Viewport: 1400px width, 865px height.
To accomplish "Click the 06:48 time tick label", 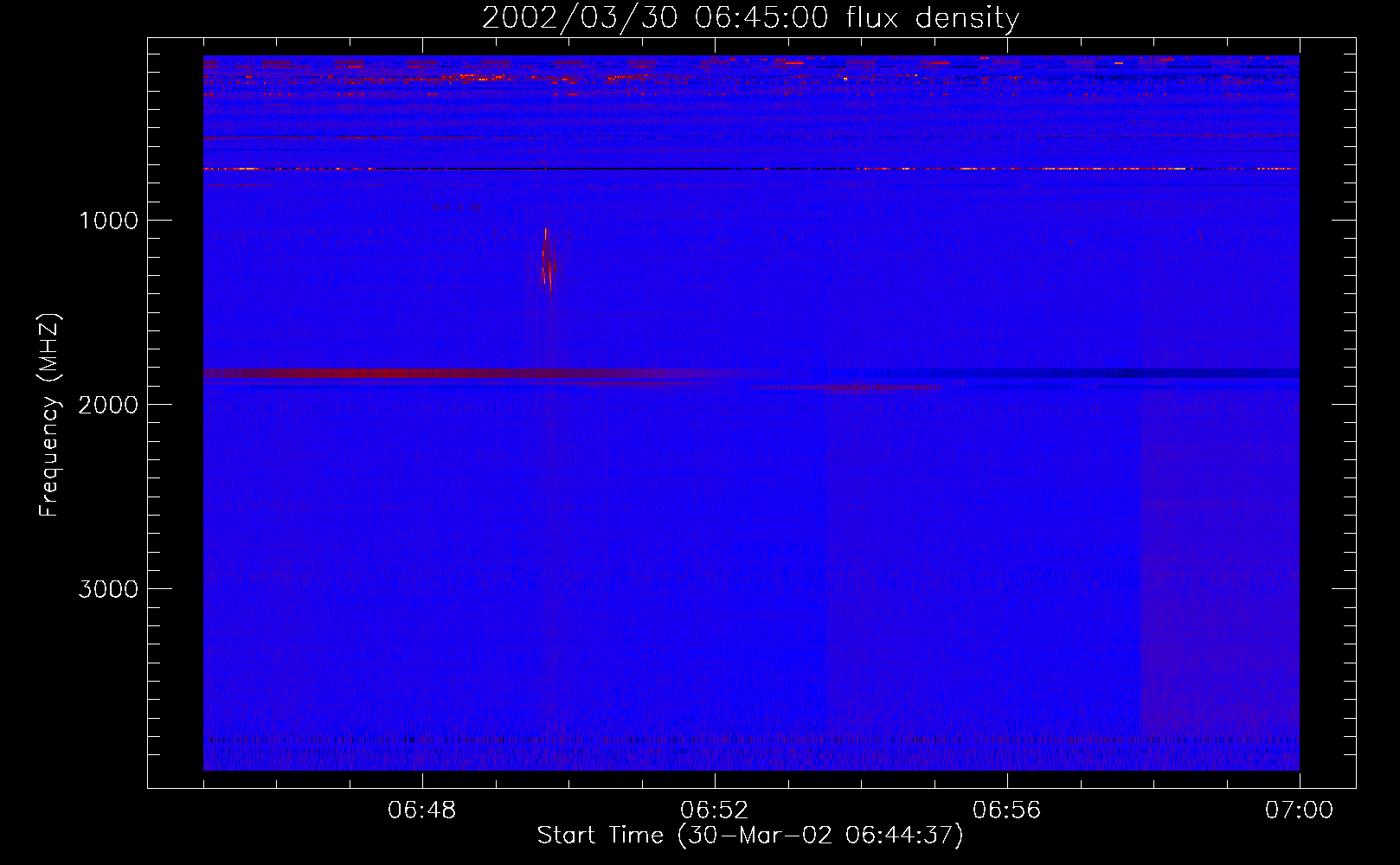I will click(422, 811).
